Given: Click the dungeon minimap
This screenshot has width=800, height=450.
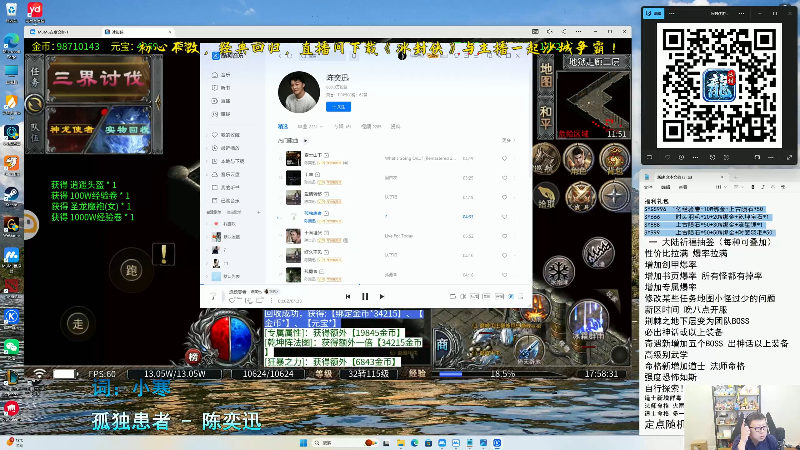Looking at the screenshot, I should tap(593, 104).
